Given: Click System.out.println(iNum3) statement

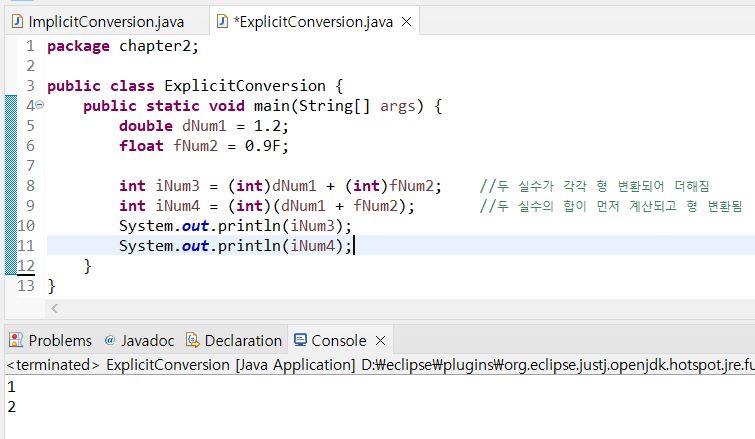Looking at the screenshot, I should (235, 226).
